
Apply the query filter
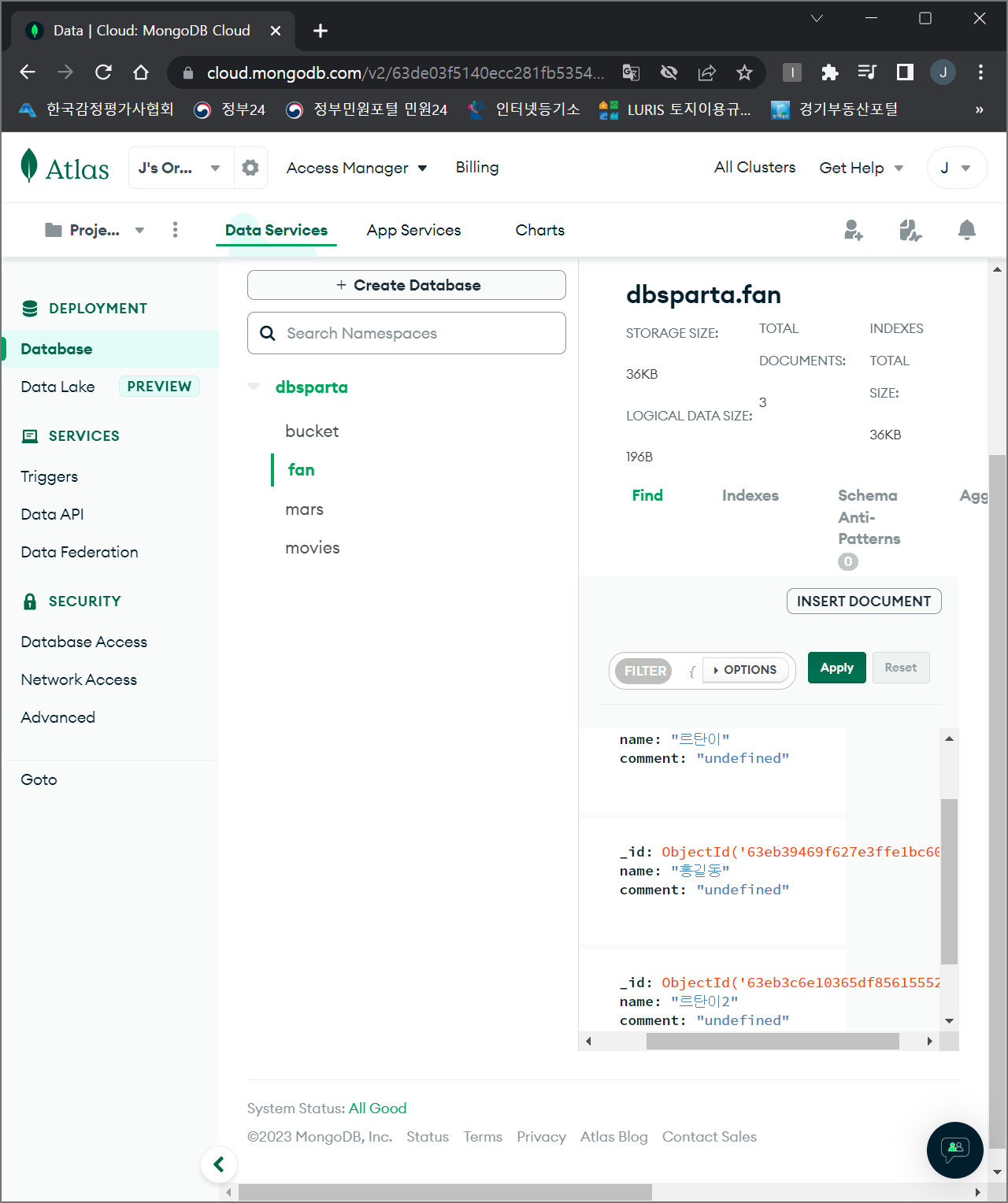pos(837,668)
